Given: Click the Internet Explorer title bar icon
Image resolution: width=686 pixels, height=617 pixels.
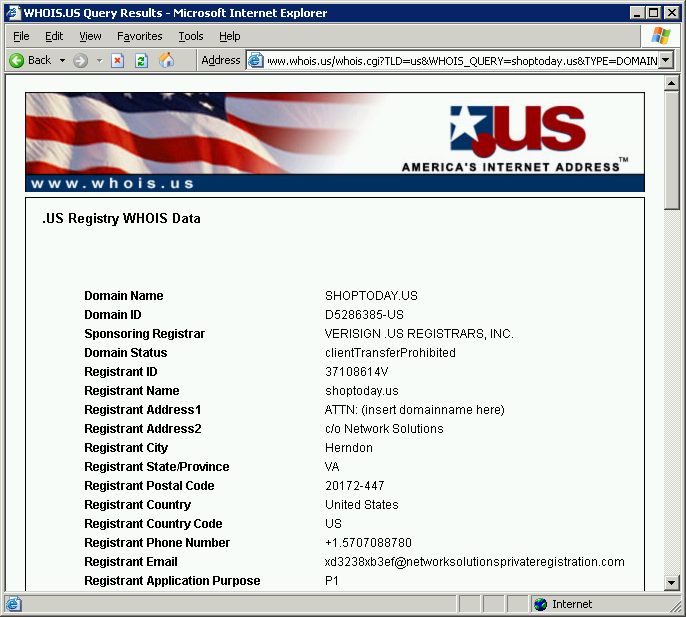Looking at the screenshot, I should pyautogui.click(x=13, y=13).
